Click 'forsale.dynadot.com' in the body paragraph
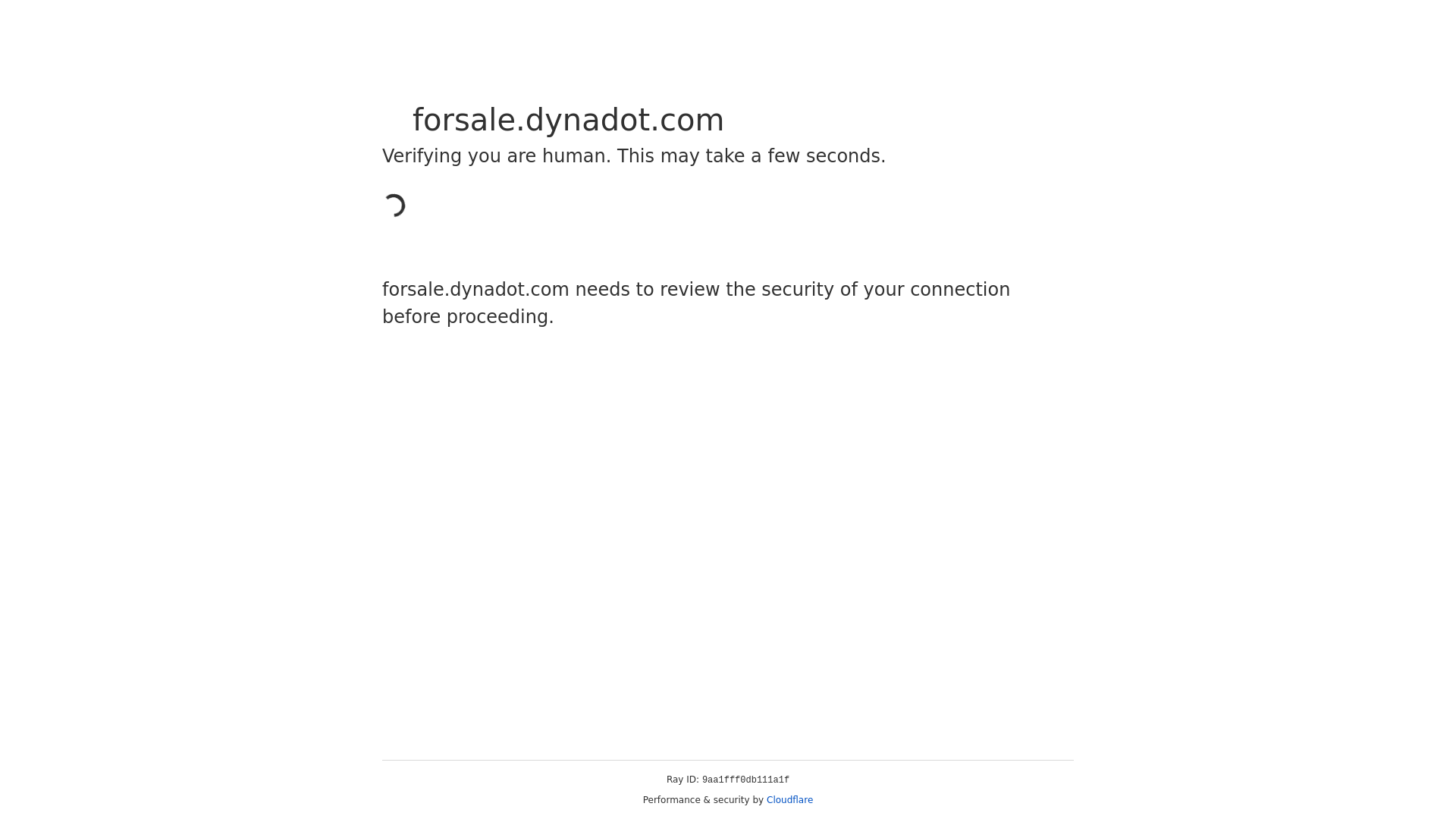This screenshot has height=819, width=1456. (x=475, y=290)
